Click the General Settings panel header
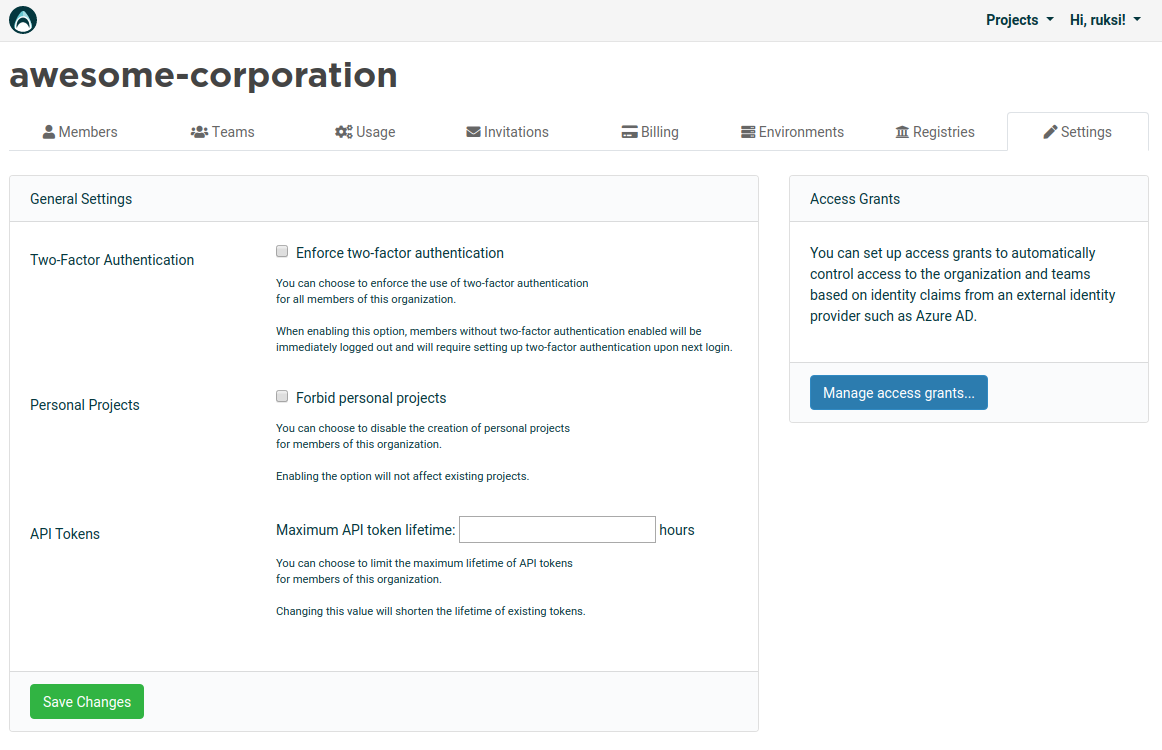Image resolution: width=1162 pixels, height=750 pixels. click(384, 199)
